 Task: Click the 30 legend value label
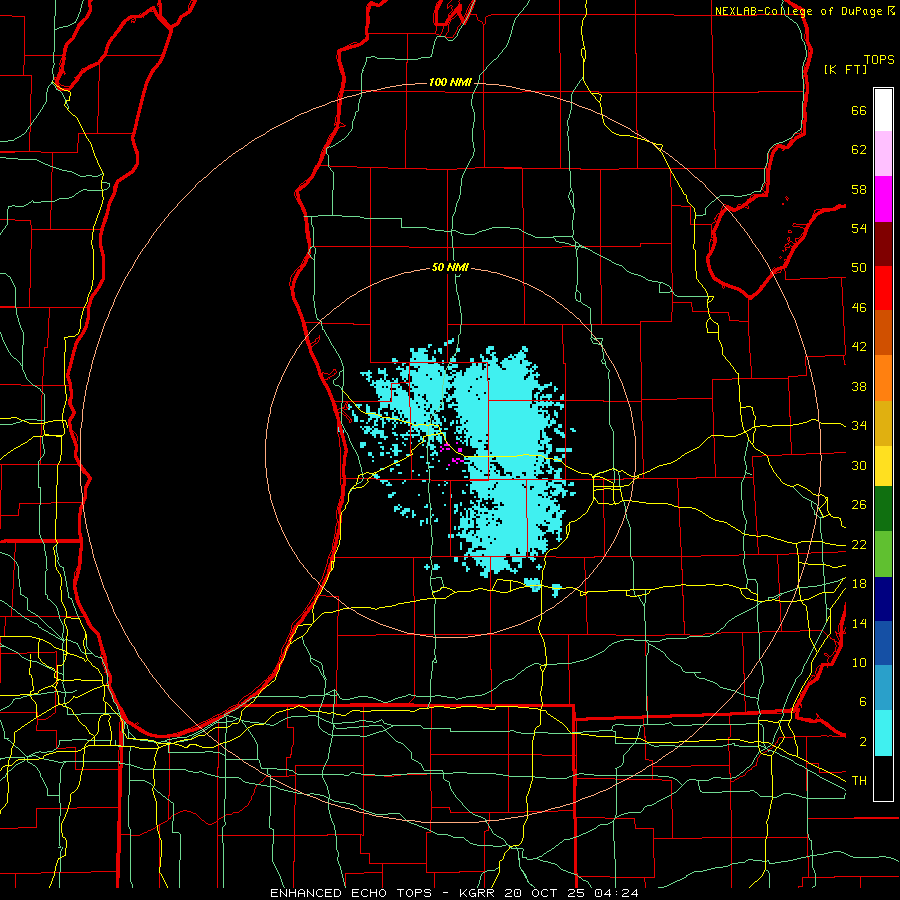(859, 465)
